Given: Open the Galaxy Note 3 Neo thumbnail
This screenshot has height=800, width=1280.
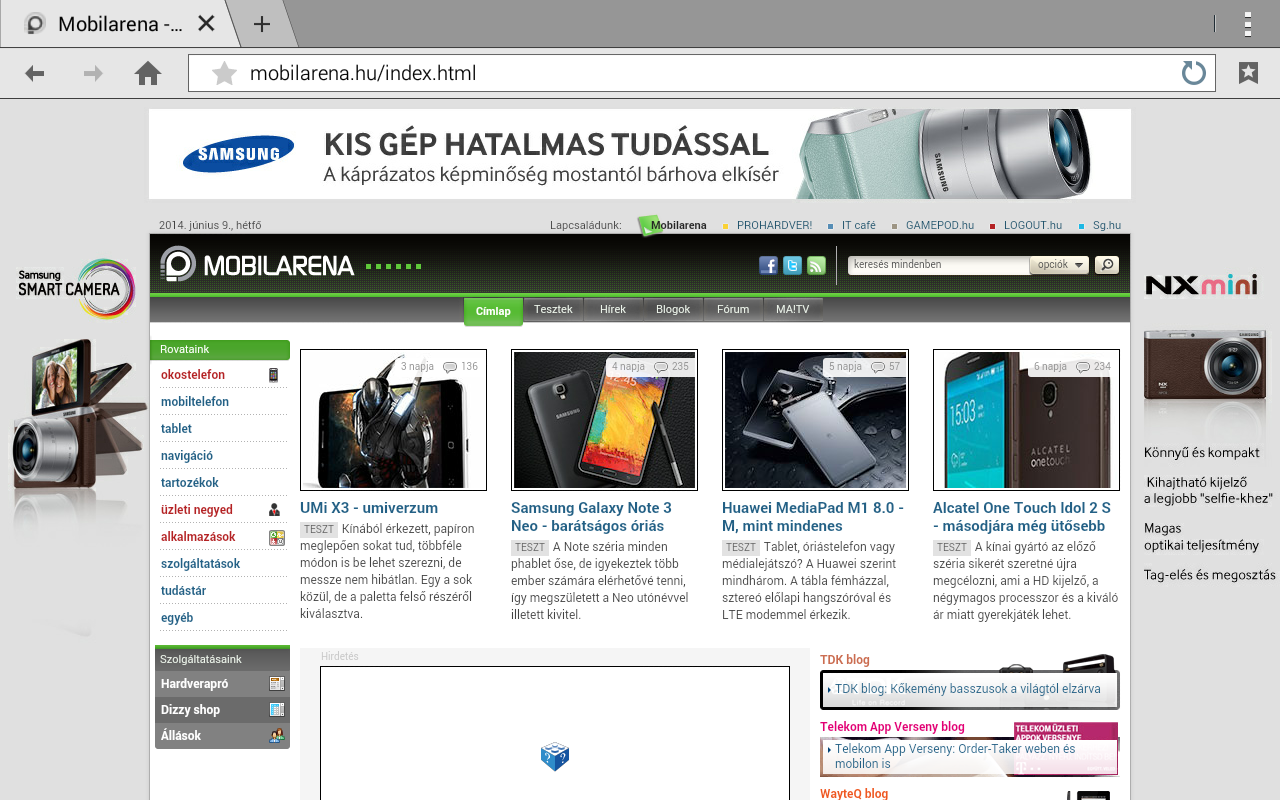Looking at the screenshot, I should point(604,420).
